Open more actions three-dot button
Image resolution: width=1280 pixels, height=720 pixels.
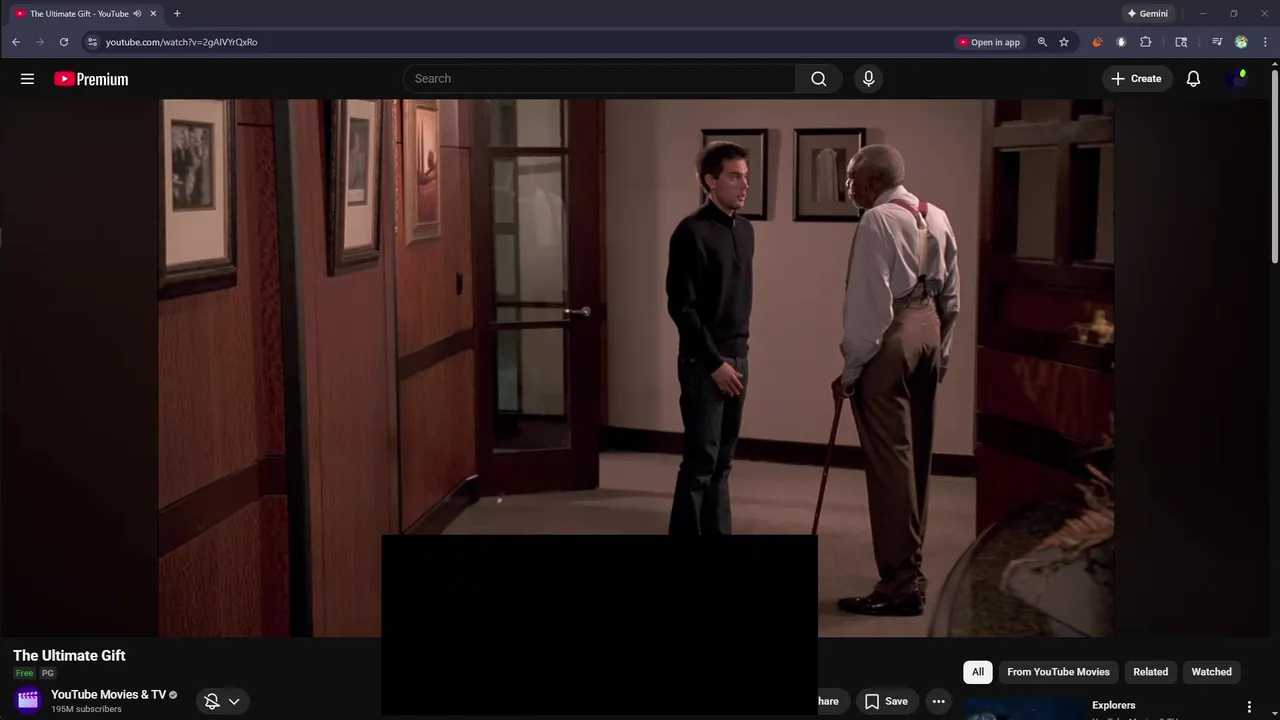938,701
